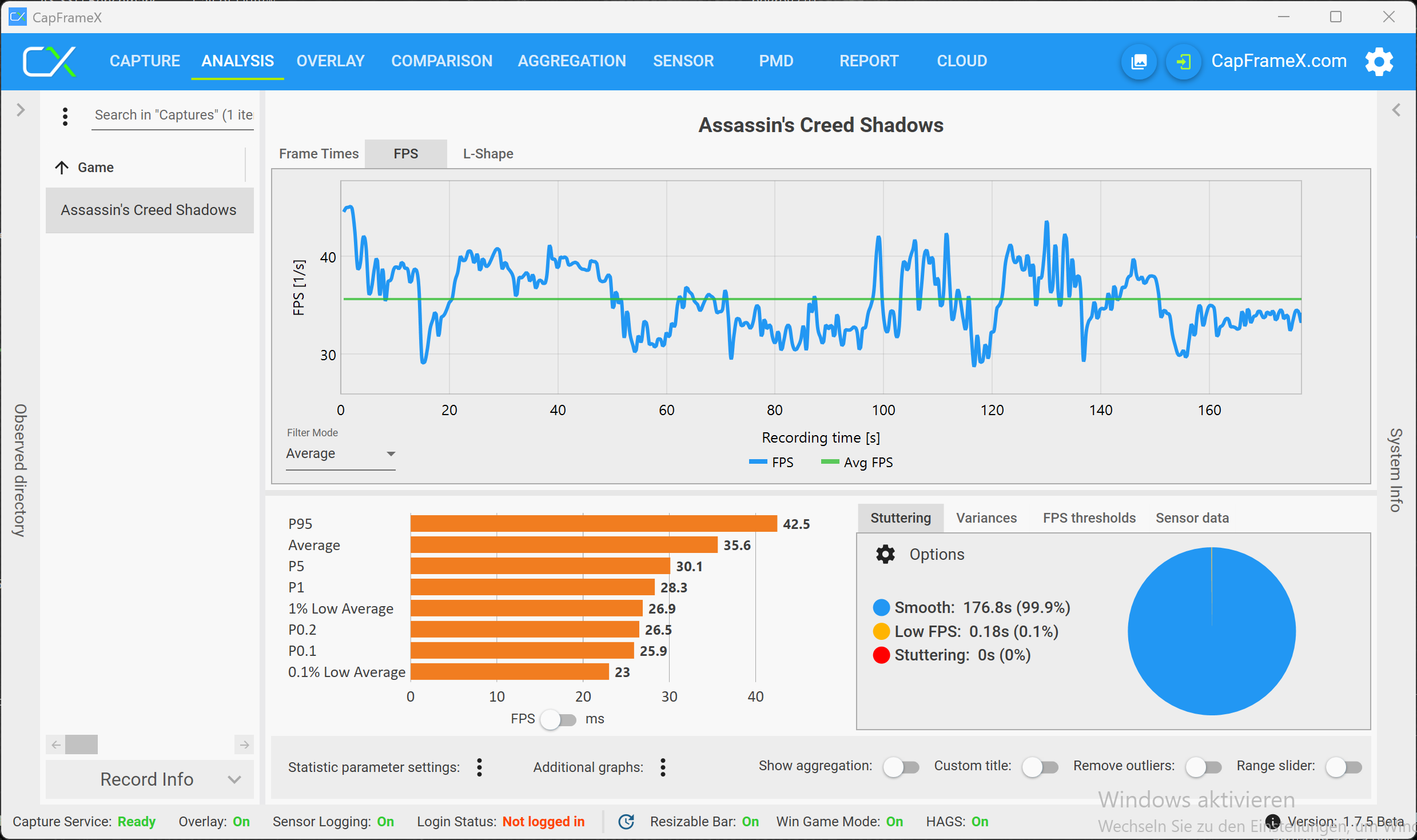Click the Search in Captures field
The image size is (1417, 840).
click(x=173, y=115)
